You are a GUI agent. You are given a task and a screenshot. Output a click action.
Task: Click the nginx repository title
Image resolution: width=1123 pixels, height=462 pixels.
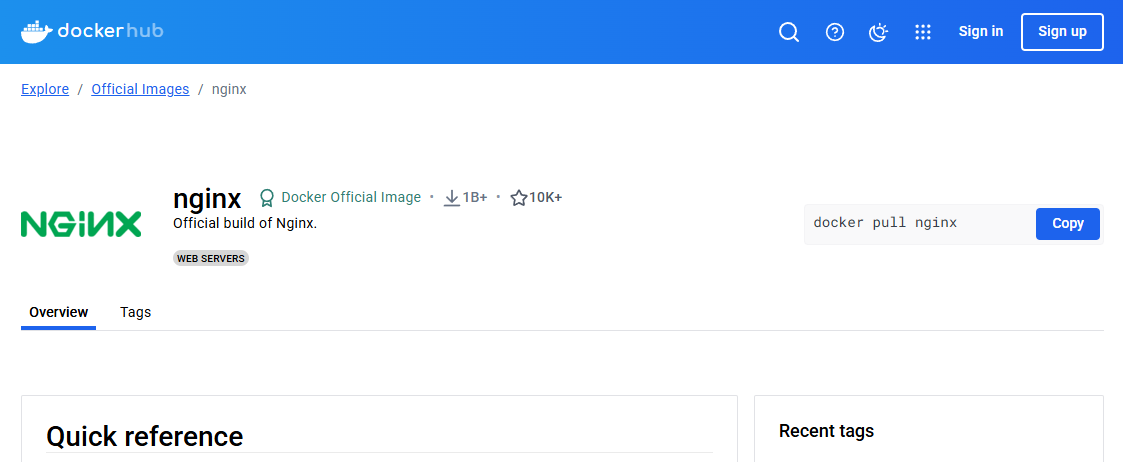pos(207,198)
